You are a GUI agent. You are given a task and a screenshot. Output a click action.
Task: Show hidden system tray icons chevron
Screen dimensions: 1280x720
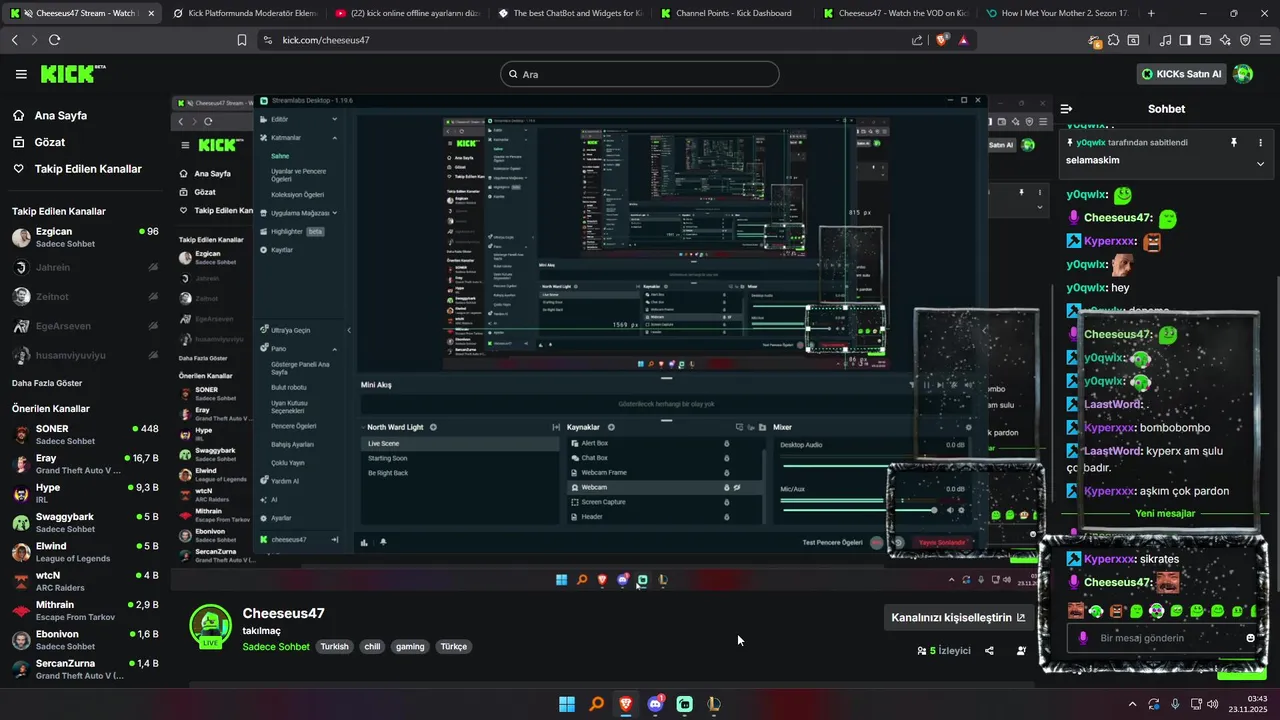click(x=1132, y=704)
